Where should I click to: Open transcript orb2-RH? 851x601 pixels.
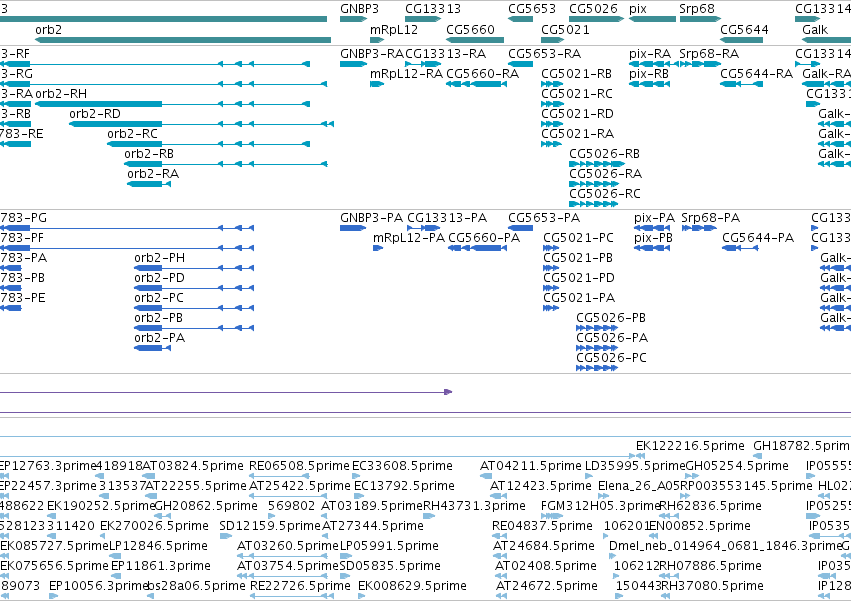pyautogui.click(x=61, y=94)
